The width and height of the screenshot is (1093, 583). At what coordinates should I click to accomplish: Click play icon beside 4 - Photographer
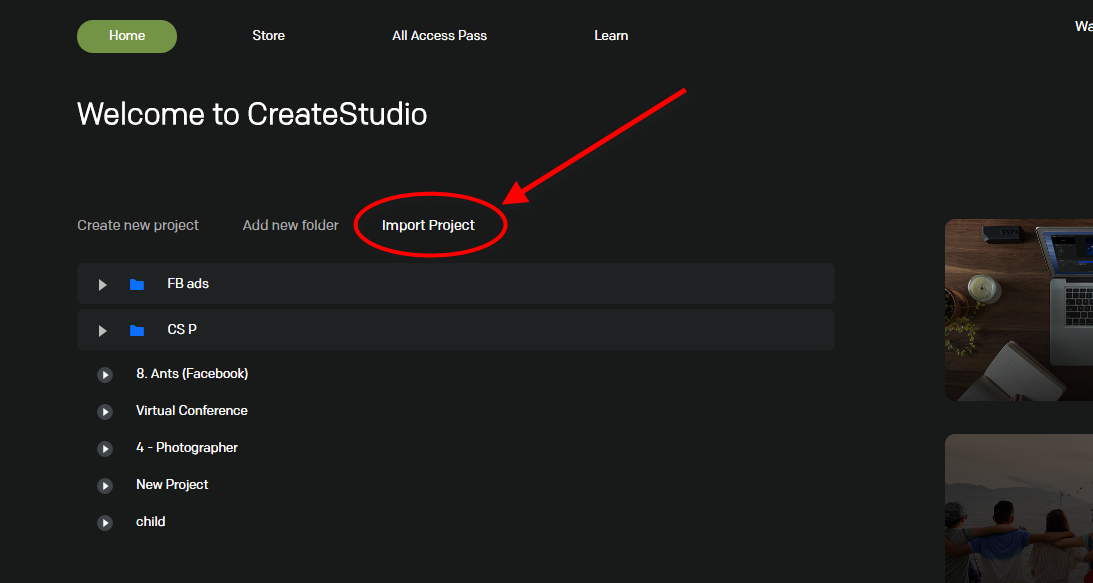click(x=105, y=449)
